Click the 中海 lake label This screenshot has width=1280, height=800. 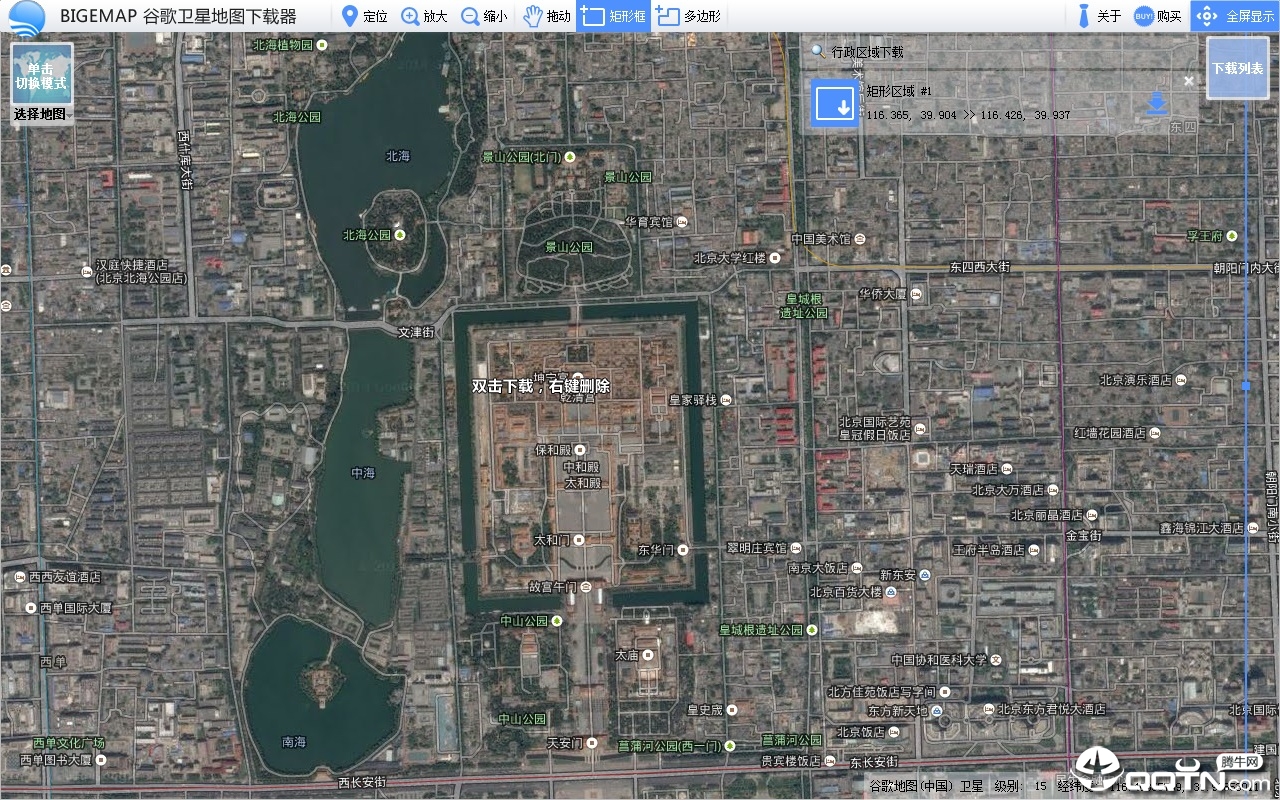(x=363, y=473)
